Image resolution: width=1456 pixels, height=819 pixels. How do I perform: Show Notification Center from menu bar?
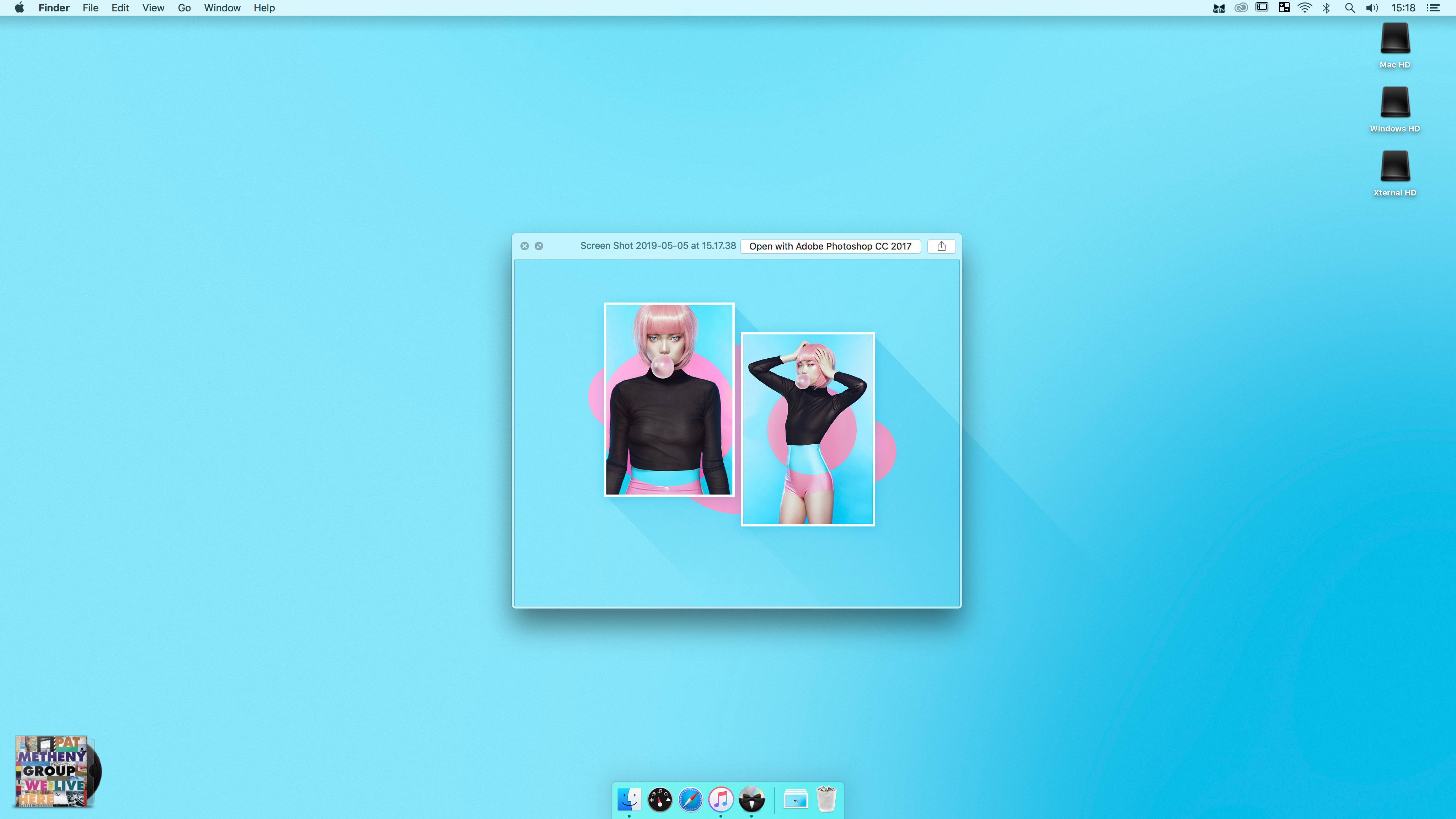[x=1433, y=8]
